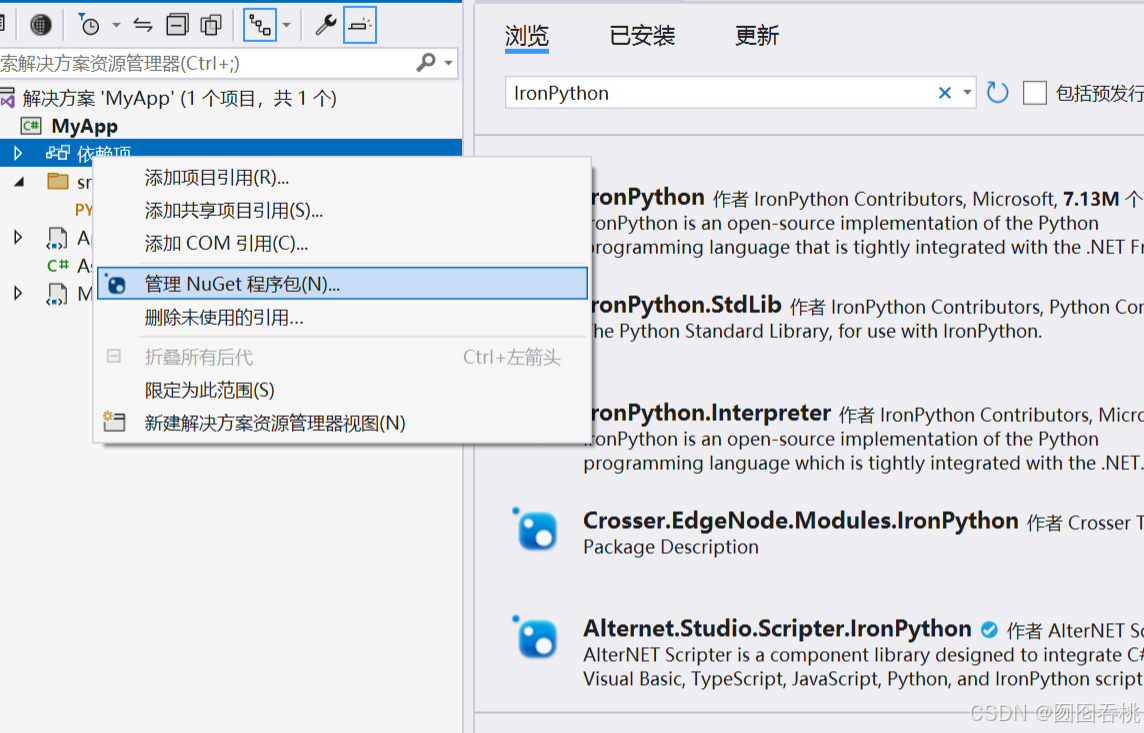This screenshot has height=733, width=1144.
Task: Click the file icon beside the 'M' item
Action: [x=57, y=293]
